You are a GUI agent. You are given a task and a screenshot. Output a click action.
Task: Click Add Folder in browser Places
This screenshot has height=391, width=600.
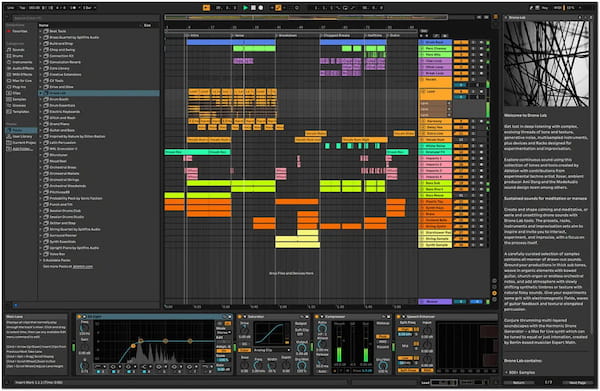(22, 149)
